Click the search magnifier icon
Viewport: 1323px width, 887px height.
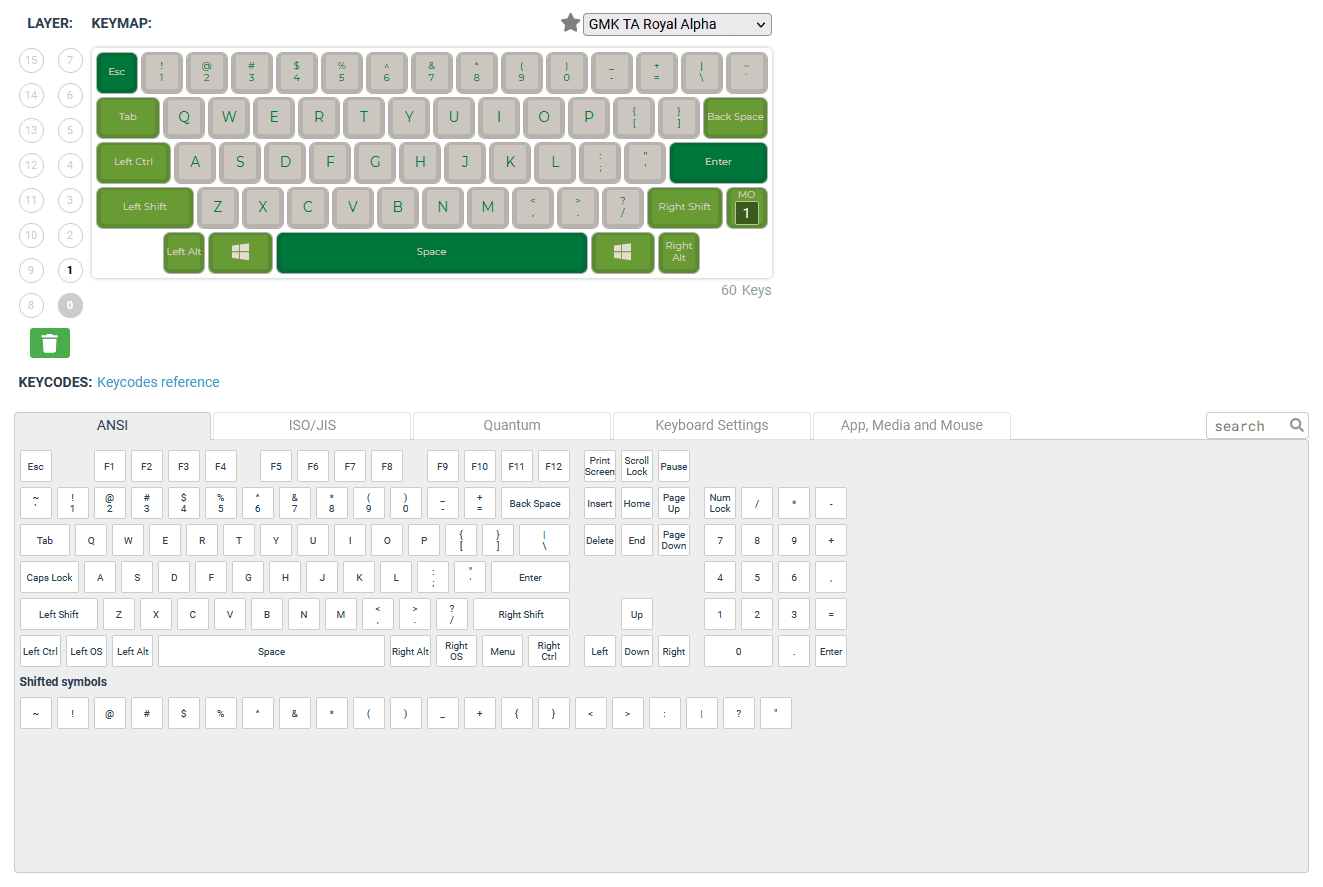tap(1296, 425)
